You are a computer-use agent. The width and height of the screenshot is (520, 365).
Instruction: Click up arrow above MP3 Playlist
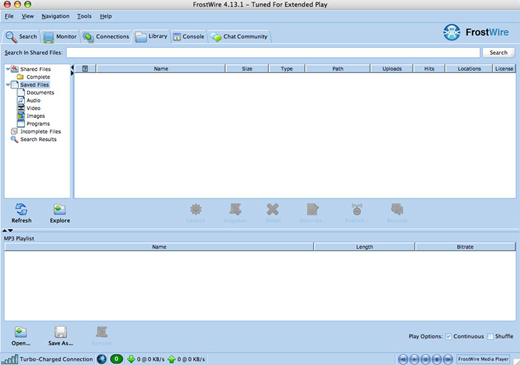tap(5, 230)
